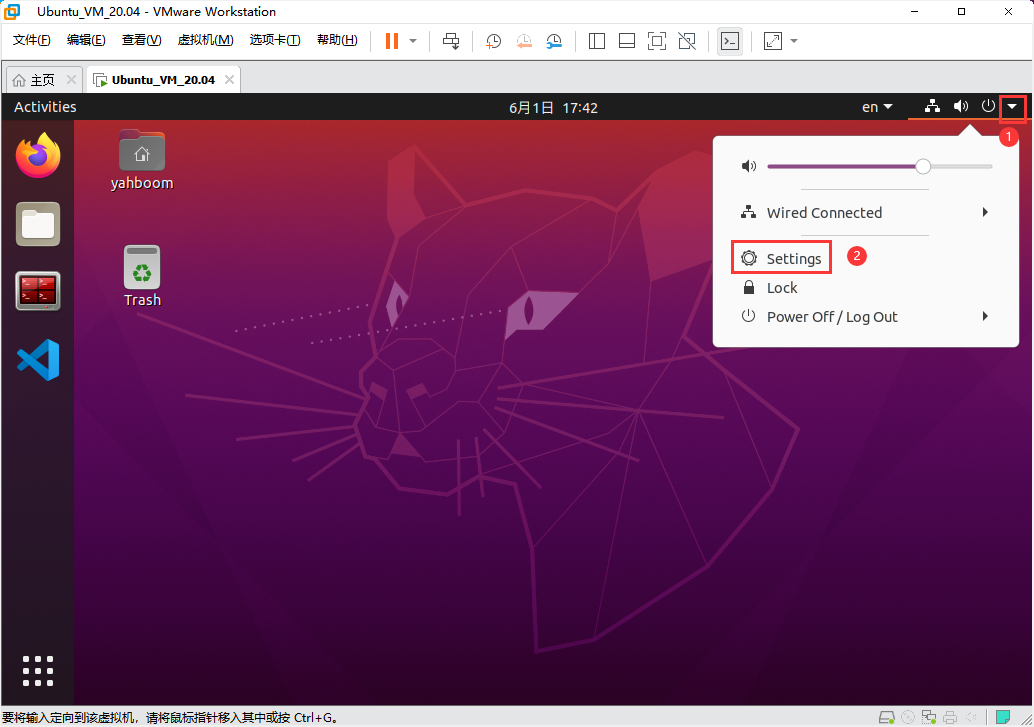Click the stretch guest display icon
The image size is (1034, 727).
tap(773, 41)
